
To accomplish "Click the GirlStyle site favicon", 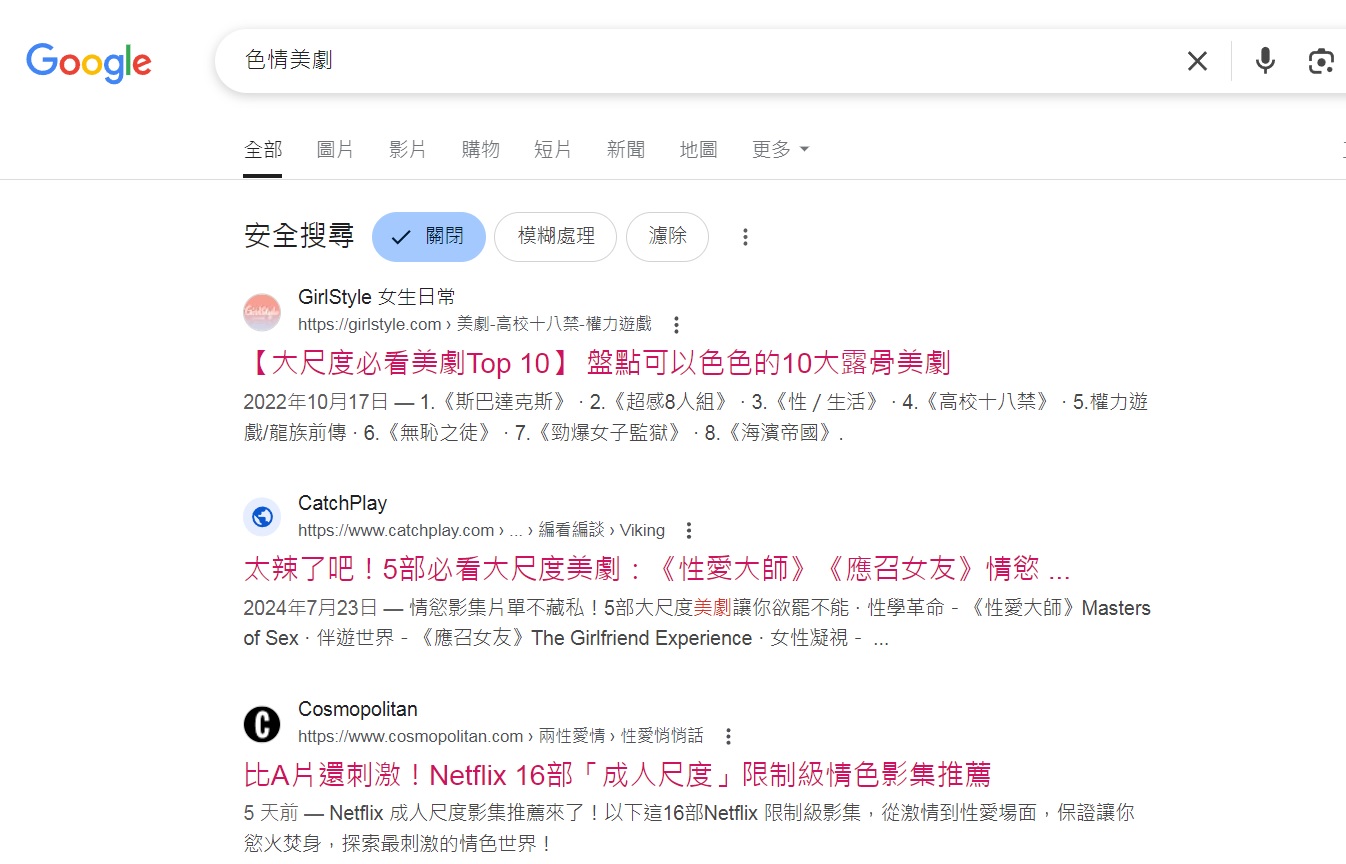I will point(262,312).
